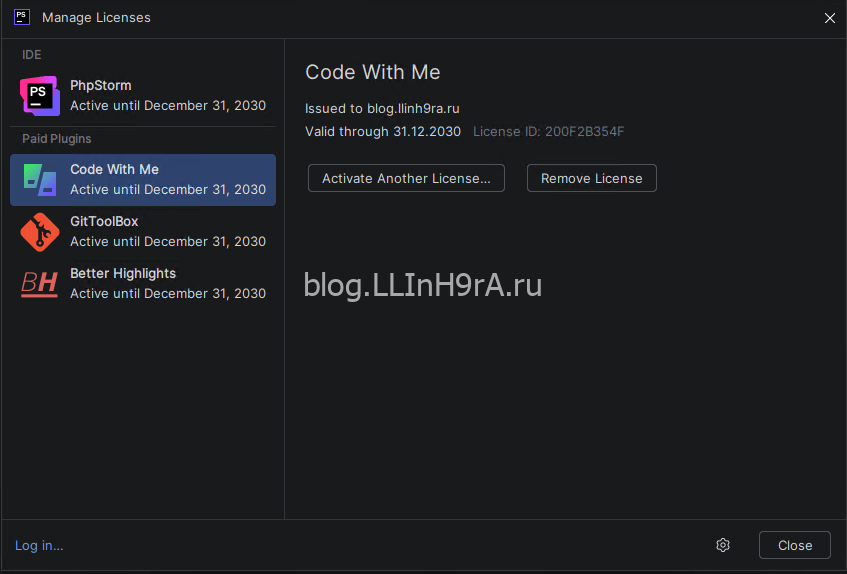This screenshot has height=574, width=847.
Task: Select the GitToolBox entry by its name
Action: tap(104, 222)
